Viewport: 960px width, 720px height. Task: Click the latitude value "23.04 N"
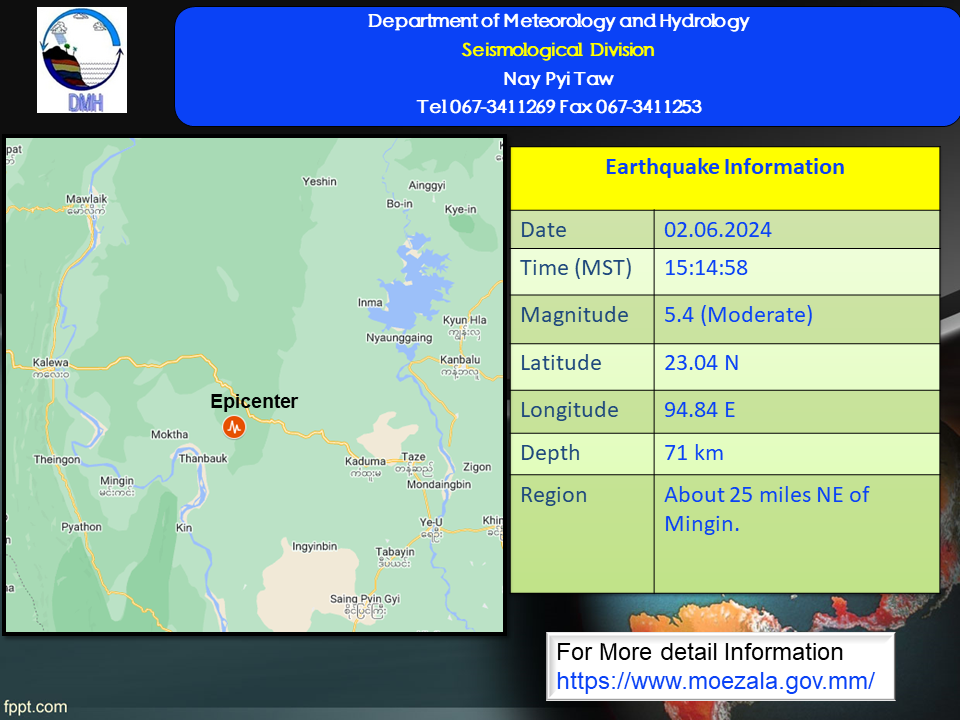click(702, 362)
